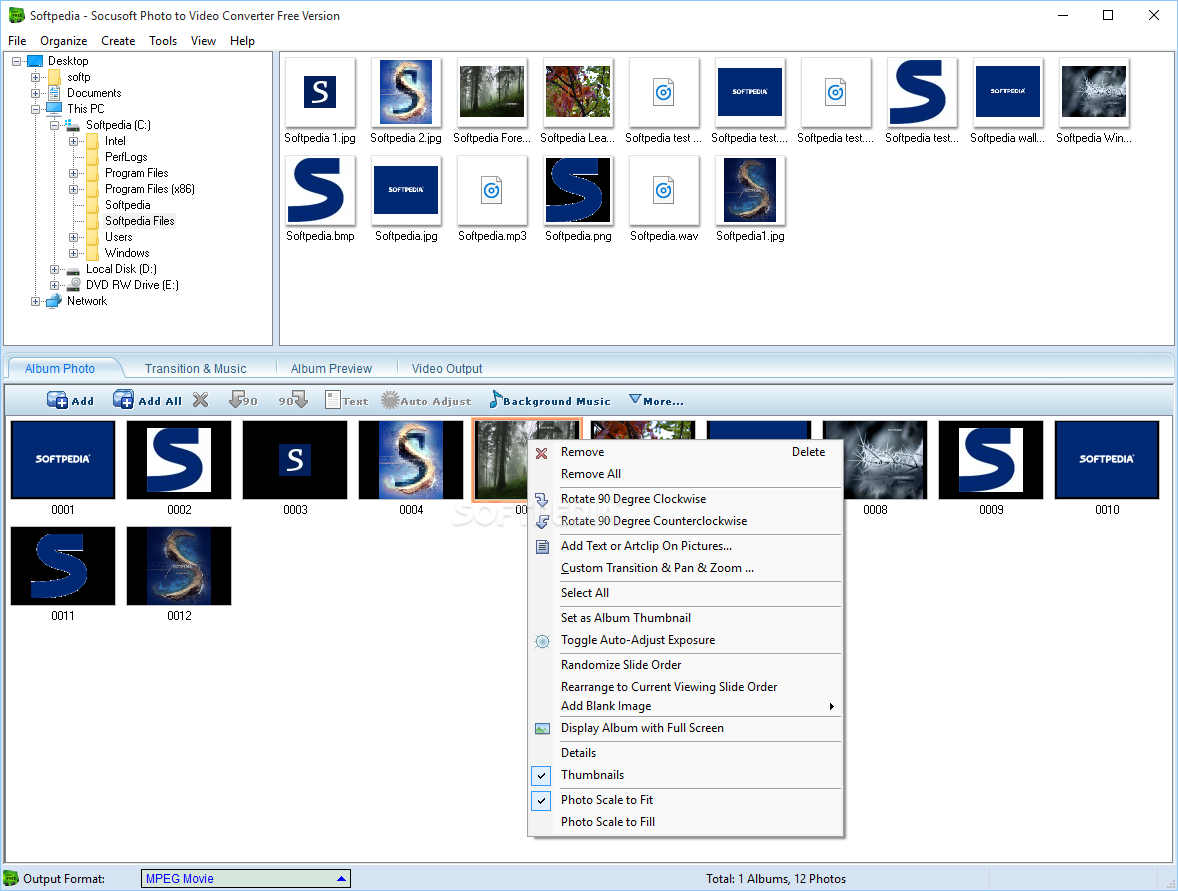Expand the Program Files folder node
The width and height of the screenshot is (1178, 891).
(x=73, y=174)
